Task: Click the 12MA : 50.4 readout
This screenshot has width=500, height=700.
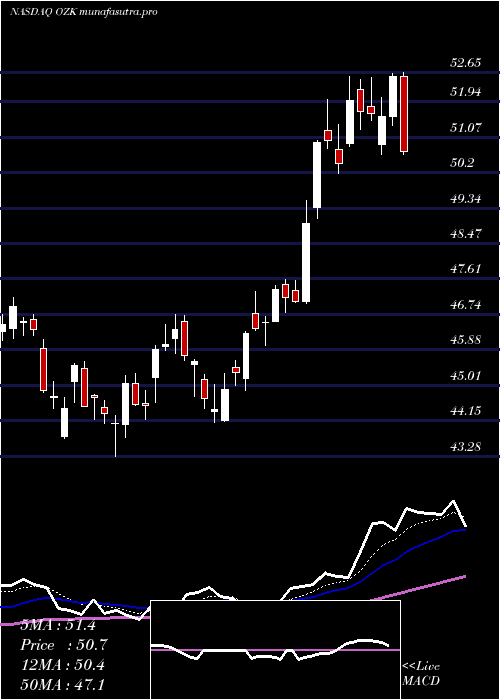Action: coord(63,665)
